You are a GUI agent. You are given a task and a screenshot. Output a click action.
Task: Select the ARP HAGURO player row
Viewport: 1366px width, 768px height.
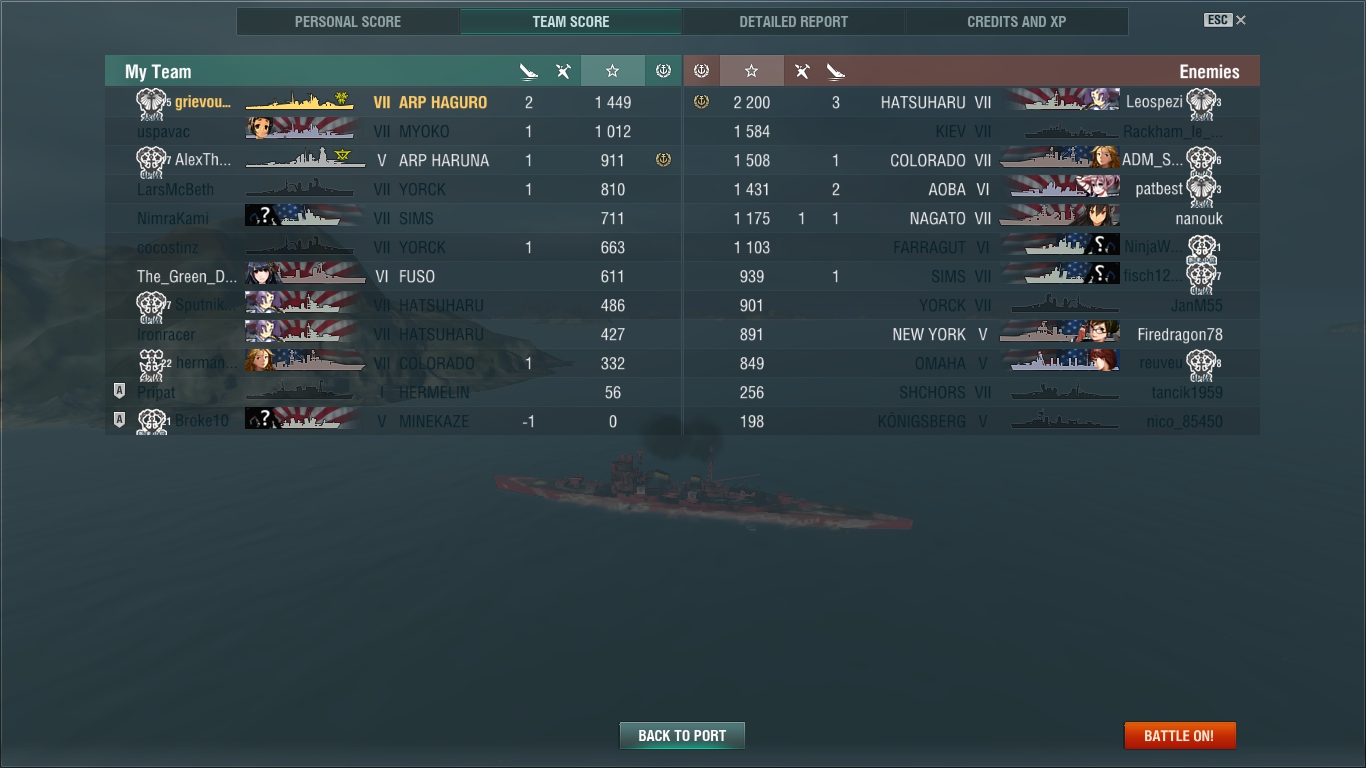click(x=393, y=102)
